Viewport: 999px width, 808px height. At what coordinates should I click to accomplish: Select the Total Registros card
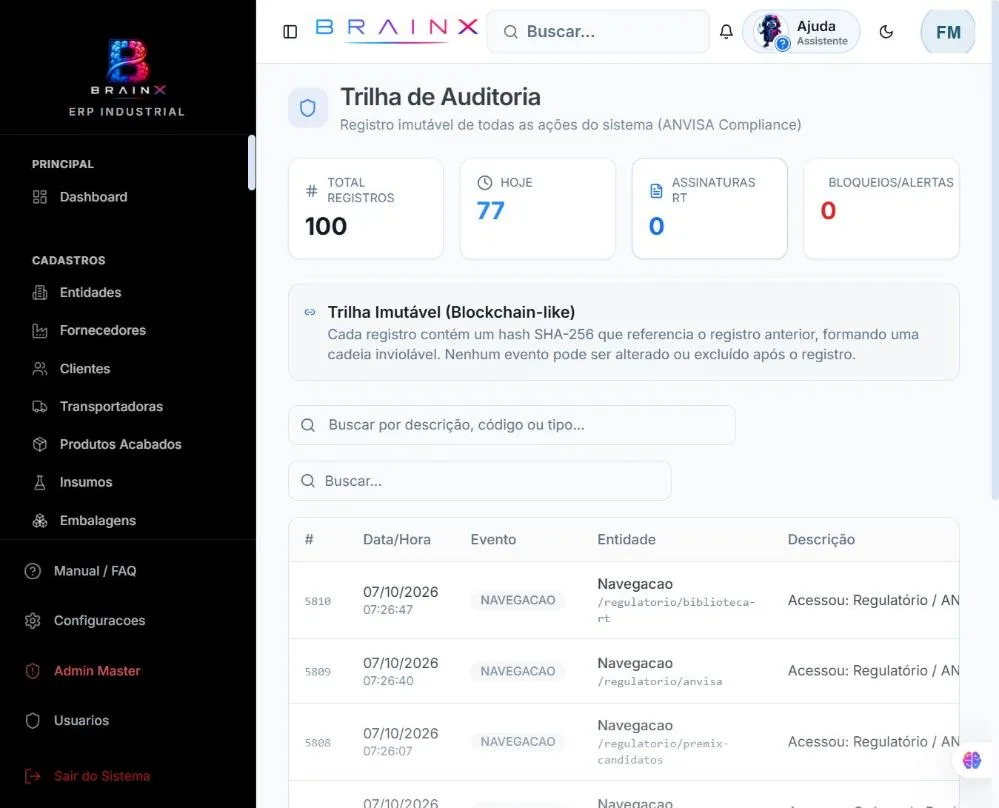[366, 209]
